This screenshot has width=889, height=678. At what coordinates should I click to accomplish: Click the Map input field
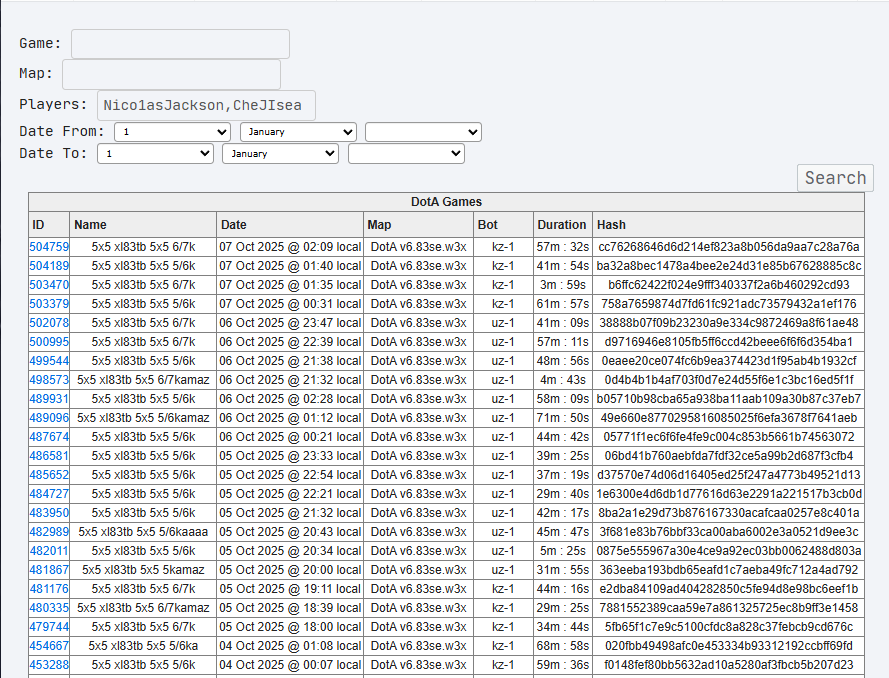tap(171, 74)
